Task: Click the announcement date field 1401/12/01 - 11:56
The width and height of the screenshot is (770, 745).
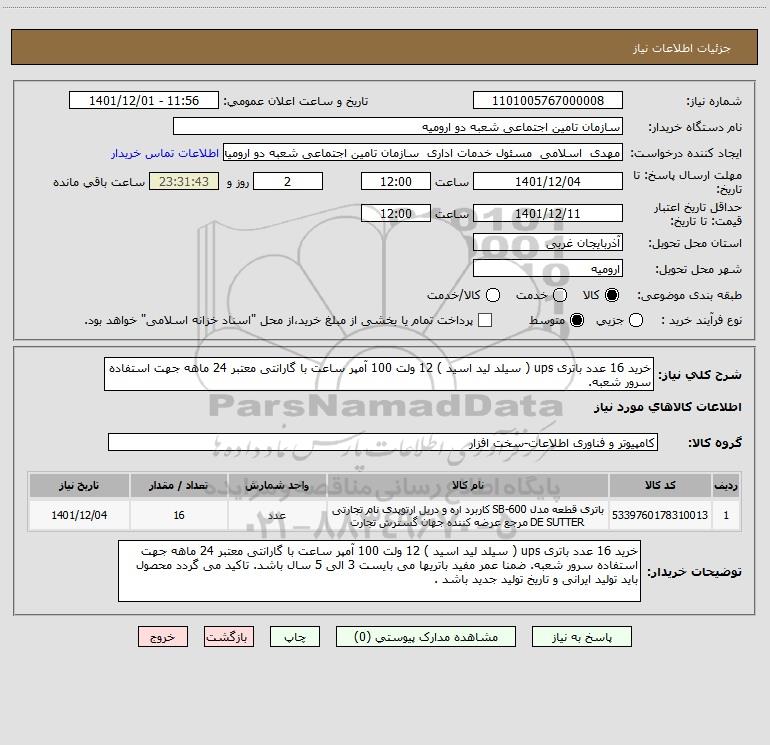Action: coord(144,101)
